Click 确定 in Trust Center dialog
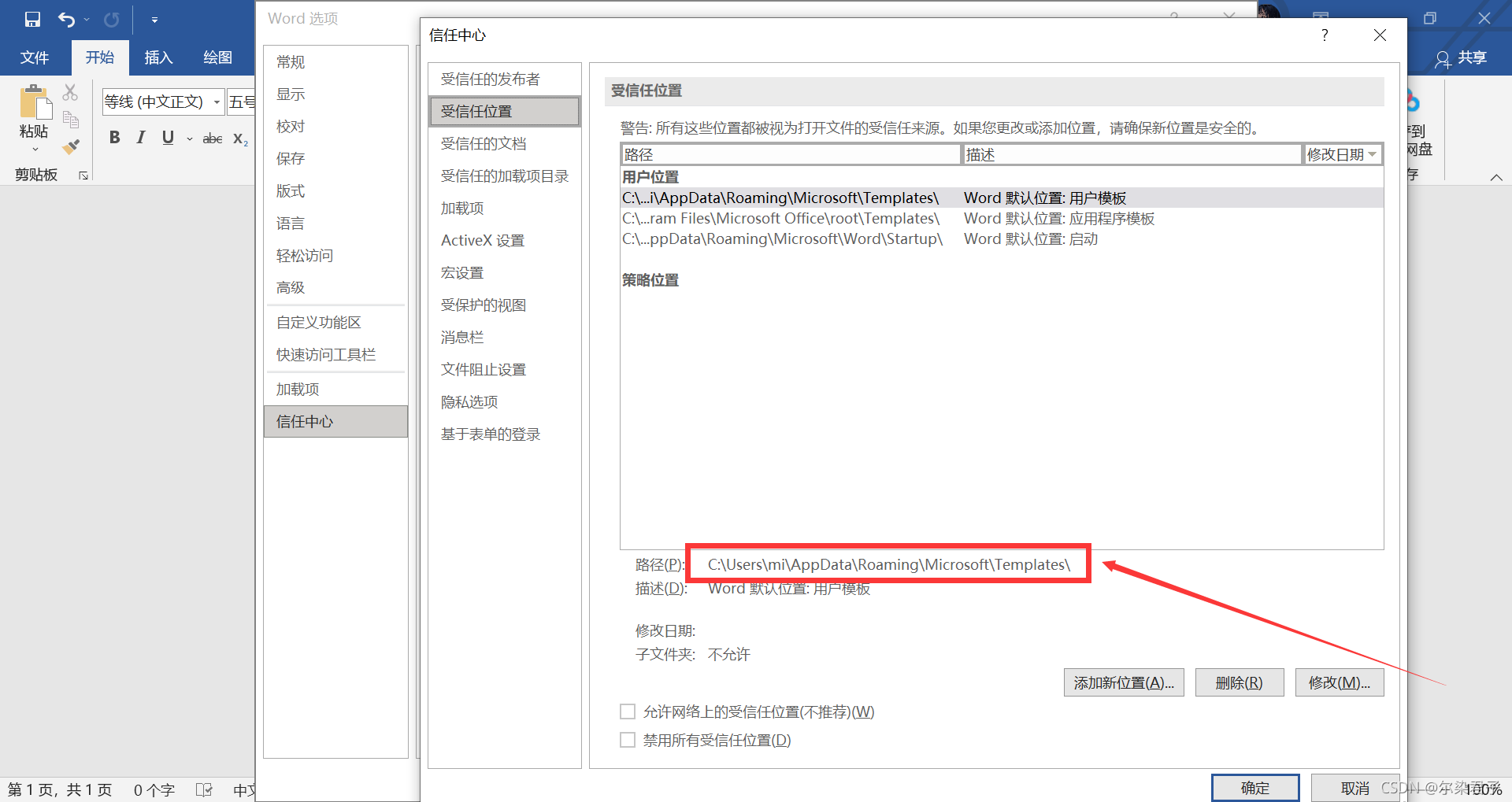Viewport: 1512px width, 802px height. (1255, 788)
